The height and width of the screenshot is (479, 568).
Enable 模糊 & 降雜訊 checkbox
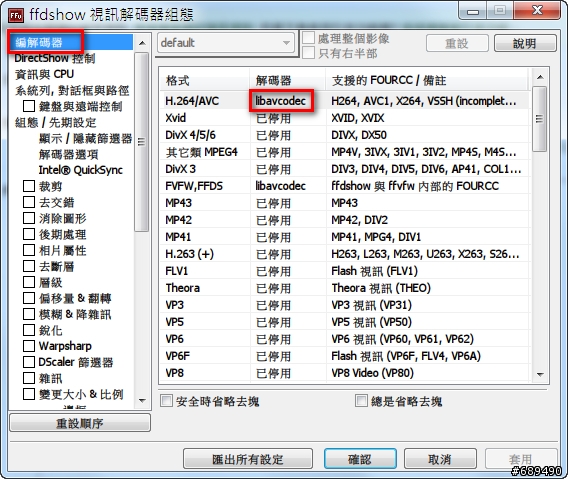(x=29, y=314)
